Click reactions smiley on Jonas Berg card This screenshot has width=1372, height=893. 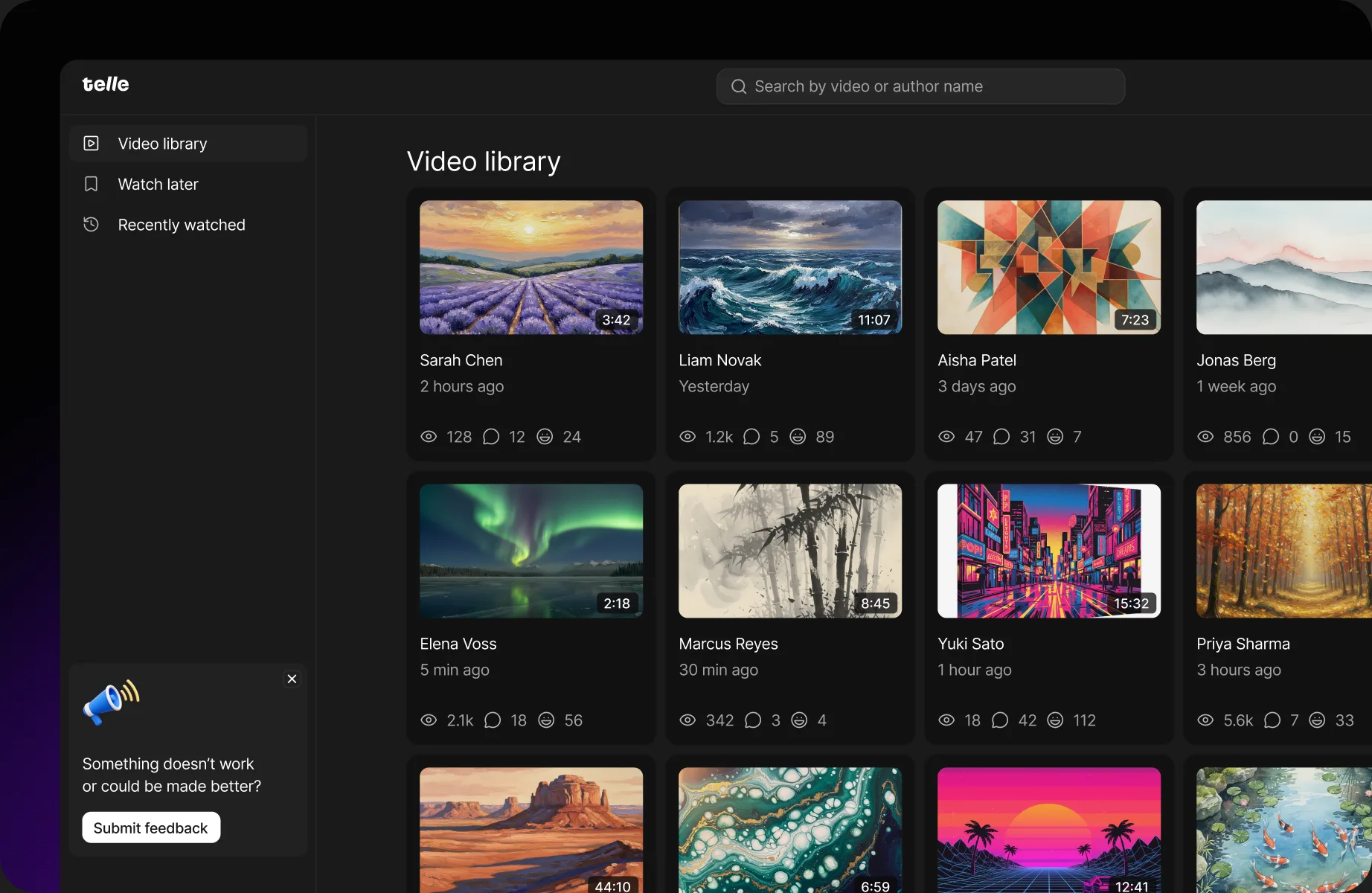1317,437
